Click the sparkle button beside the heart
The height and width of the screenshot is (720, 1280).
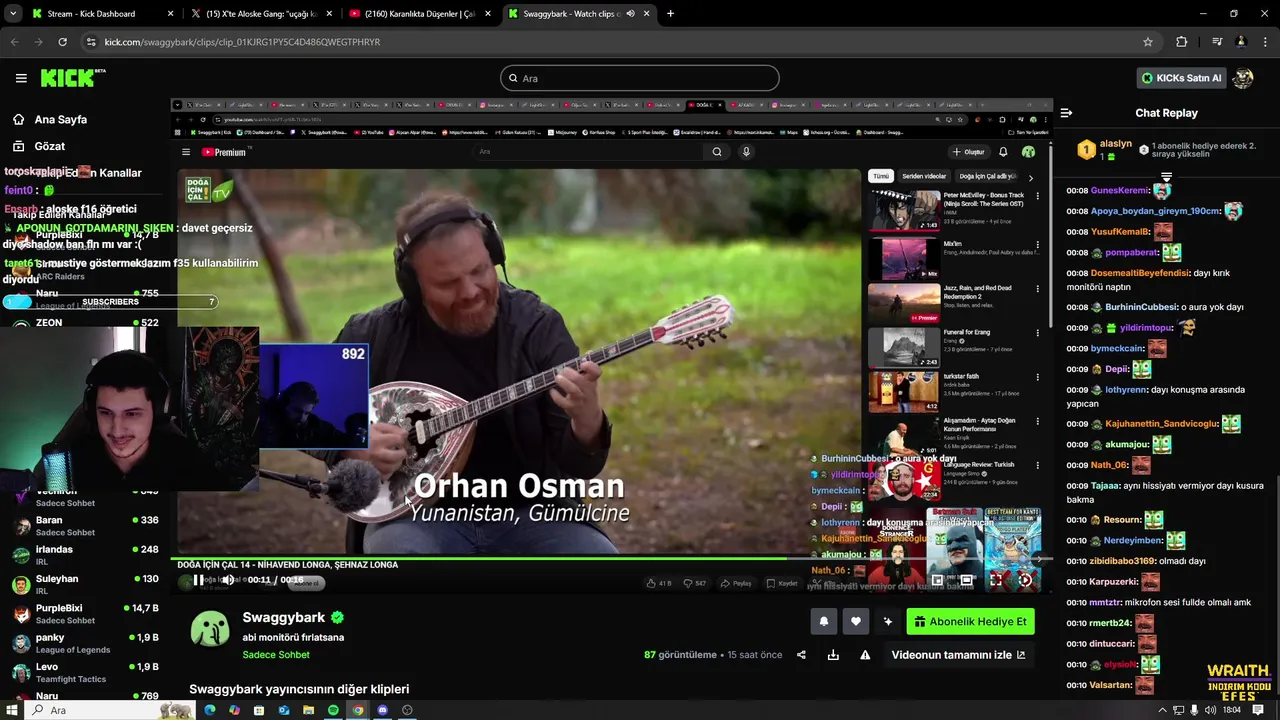coord(887,621)
